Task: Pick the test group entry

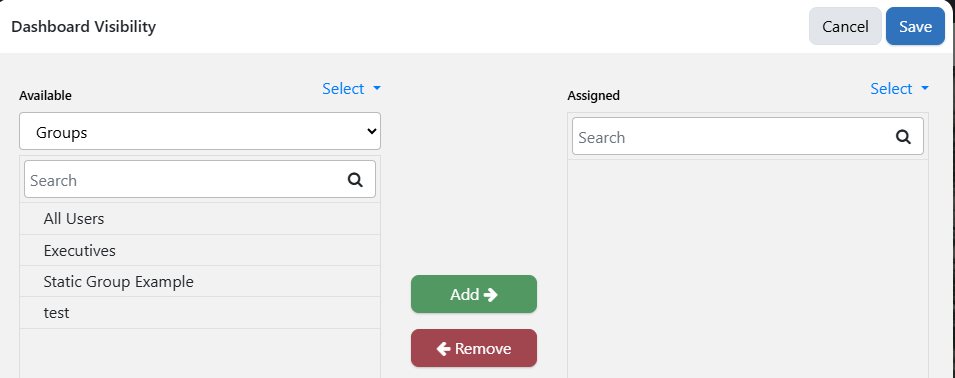Action: click(x=200, y=313)
